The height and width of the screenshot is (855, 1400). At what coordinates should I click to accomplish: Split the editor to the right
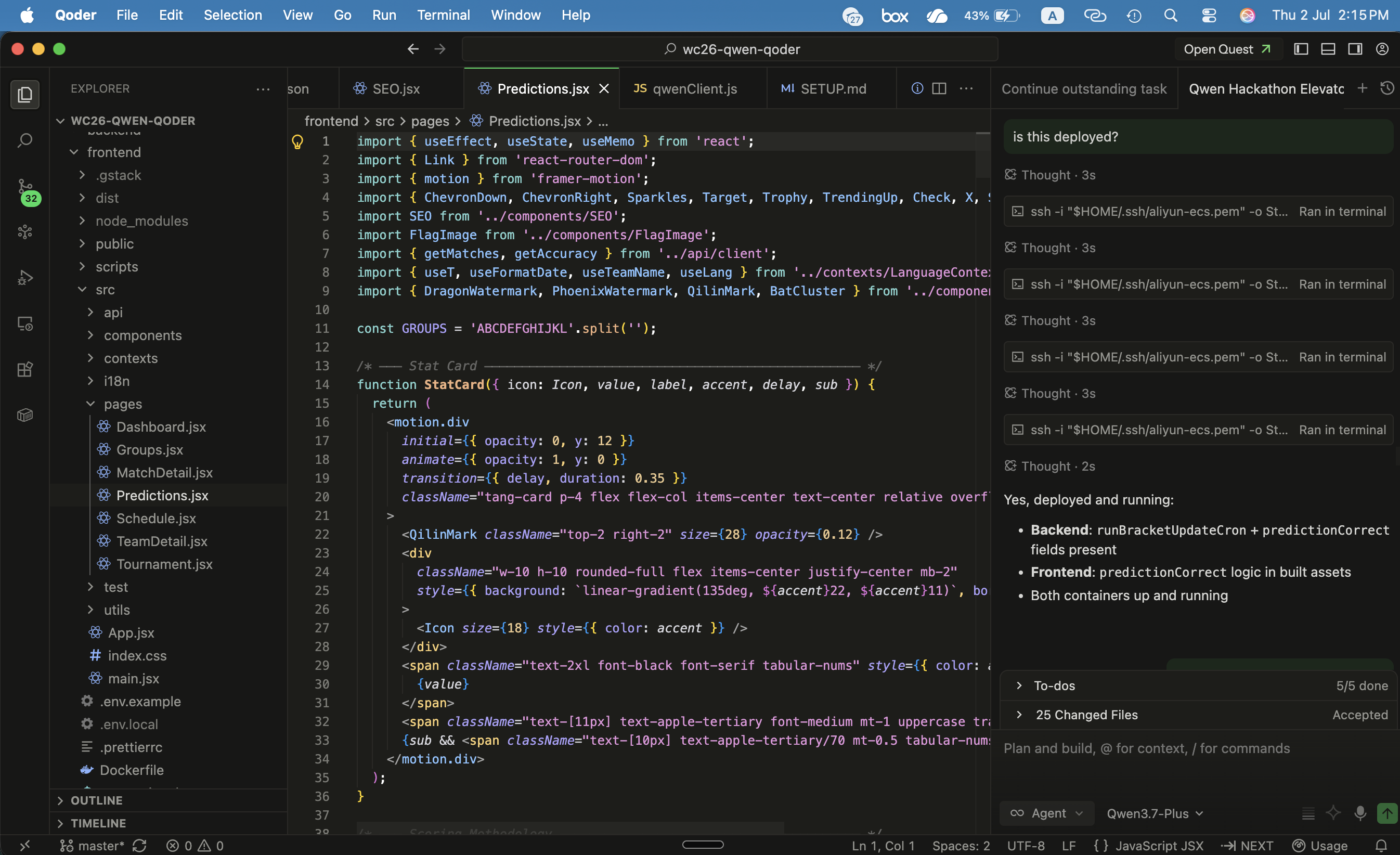[939, 88]
